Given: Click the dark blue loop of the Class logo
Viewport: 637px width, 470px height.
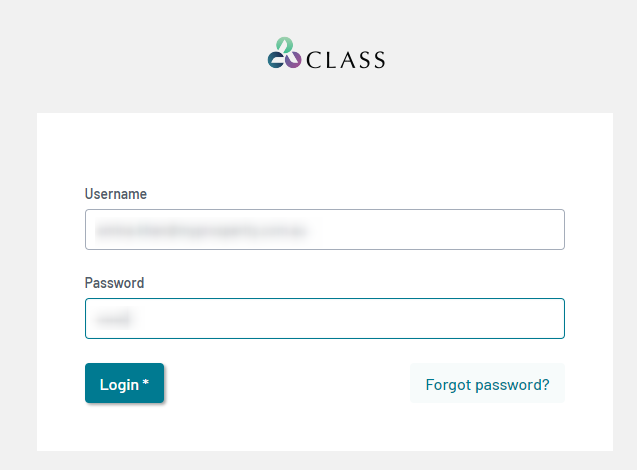Looking at the screenshot, I should 276,60.
